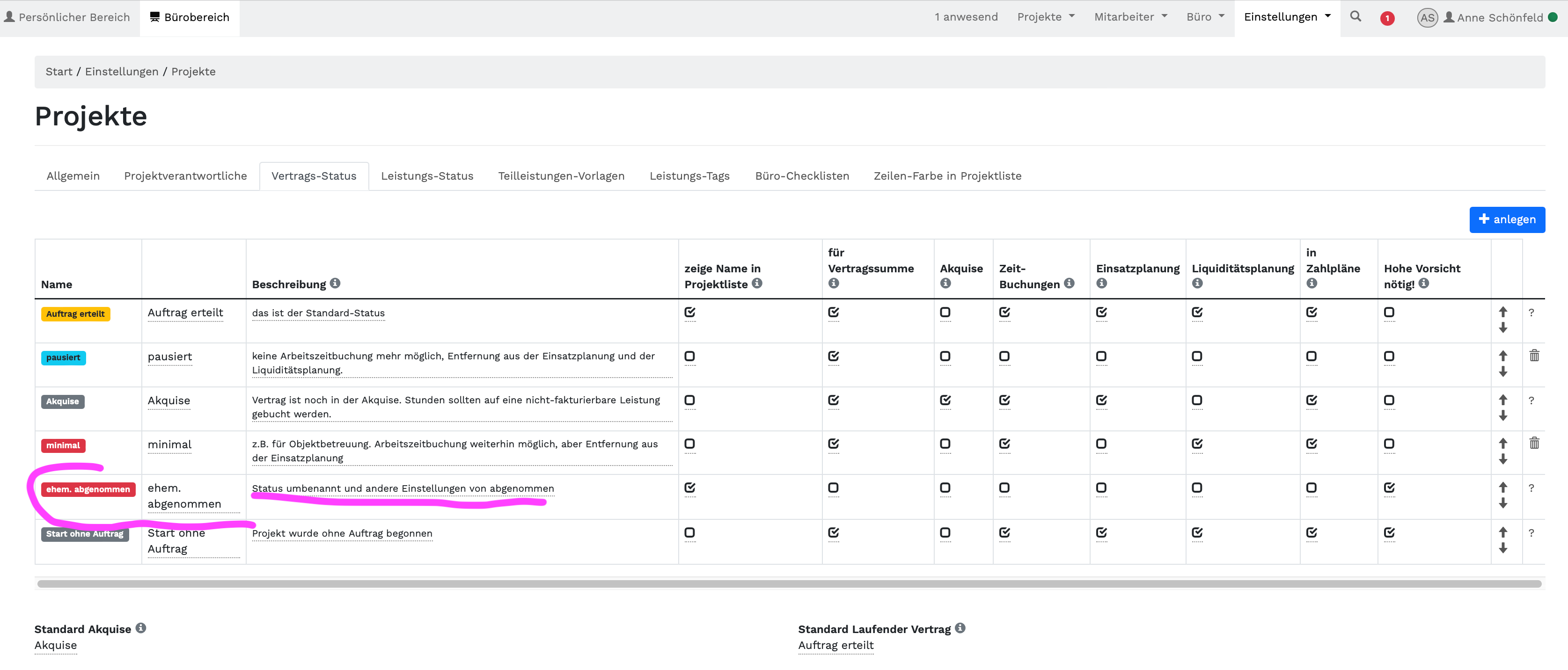Open Zeilen-Farbe in Projektliste tab

[x=948, y=176]
